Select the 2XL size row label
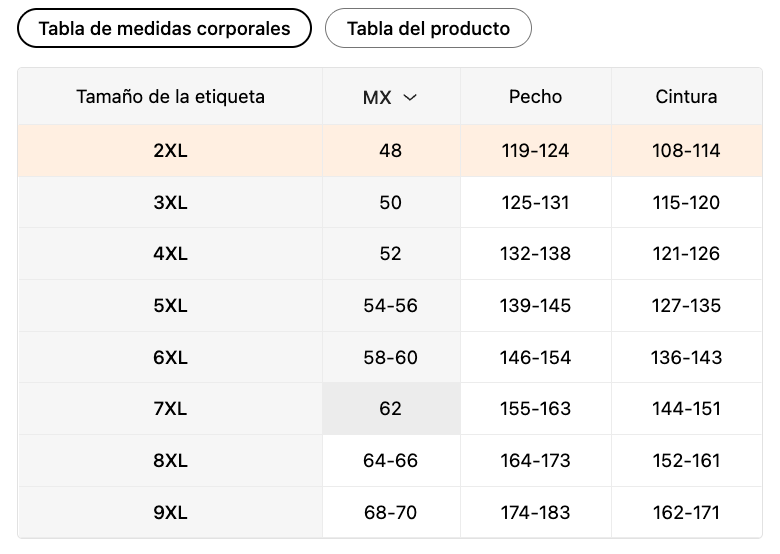The height and width of the screenshot is (554, 780). pos(170,151)
